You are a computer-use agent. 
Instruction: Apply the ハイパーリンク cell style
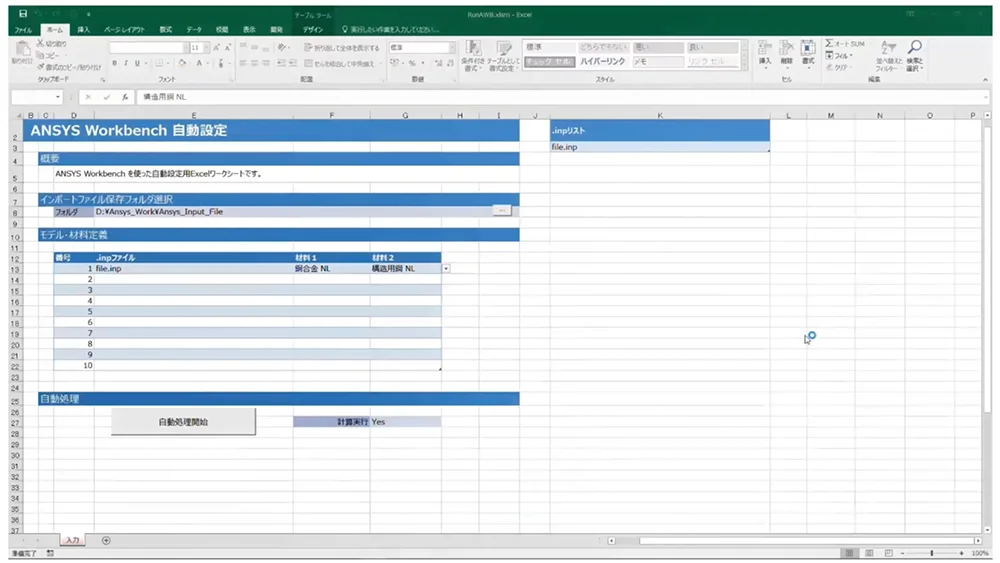pyautogui.click(x=602, y=62)
